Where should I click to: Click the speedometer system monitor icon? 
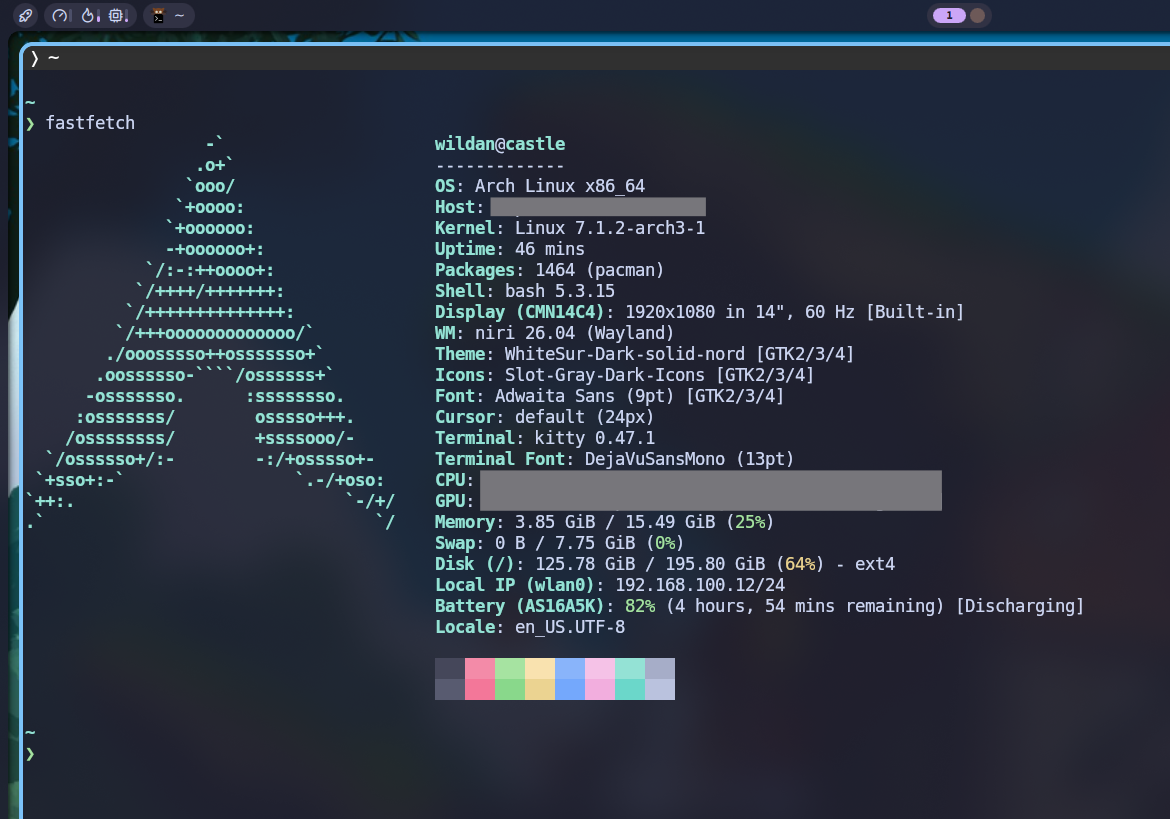pyautogui.click(x=60, y=16)
